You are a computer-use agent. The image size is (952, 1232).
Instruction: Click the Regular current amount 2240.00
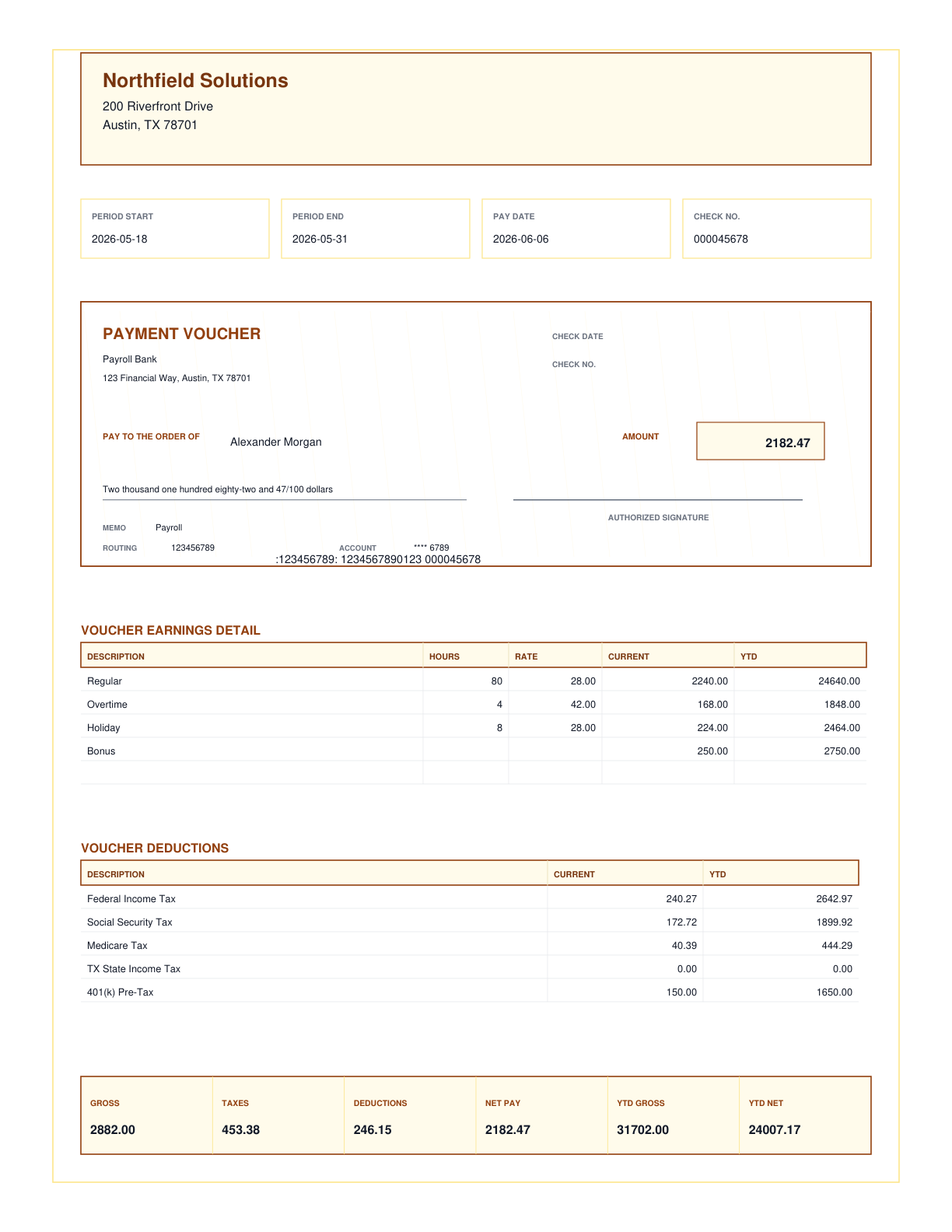709,681
